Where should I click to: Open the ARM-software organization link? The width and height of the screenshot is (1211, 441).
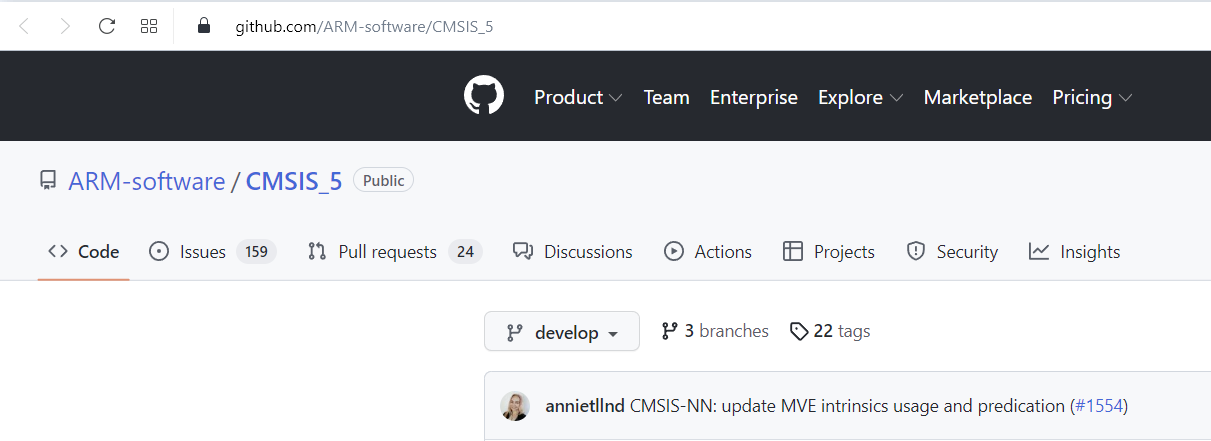click(x=146, y=181)
